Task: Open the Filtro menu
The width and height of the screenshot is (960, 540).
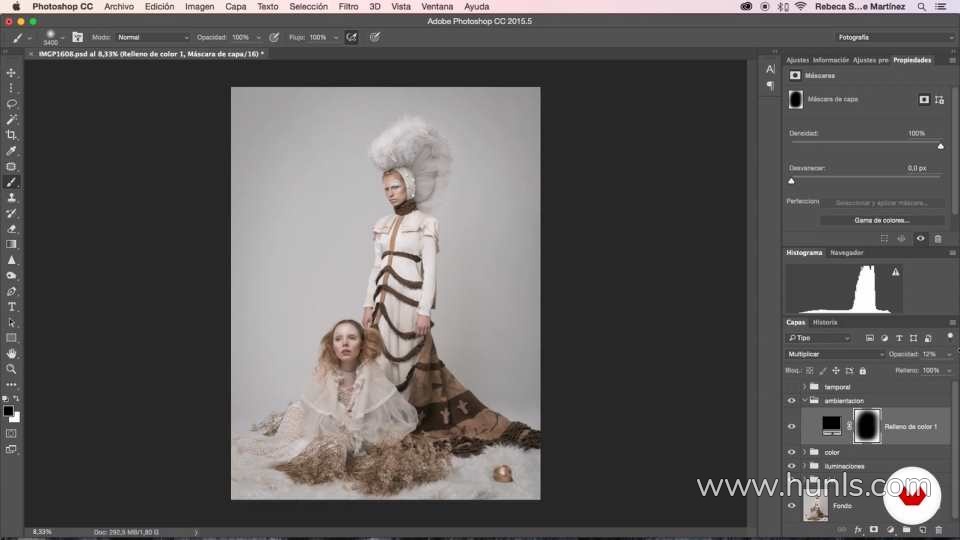Action: click(348, 6)
